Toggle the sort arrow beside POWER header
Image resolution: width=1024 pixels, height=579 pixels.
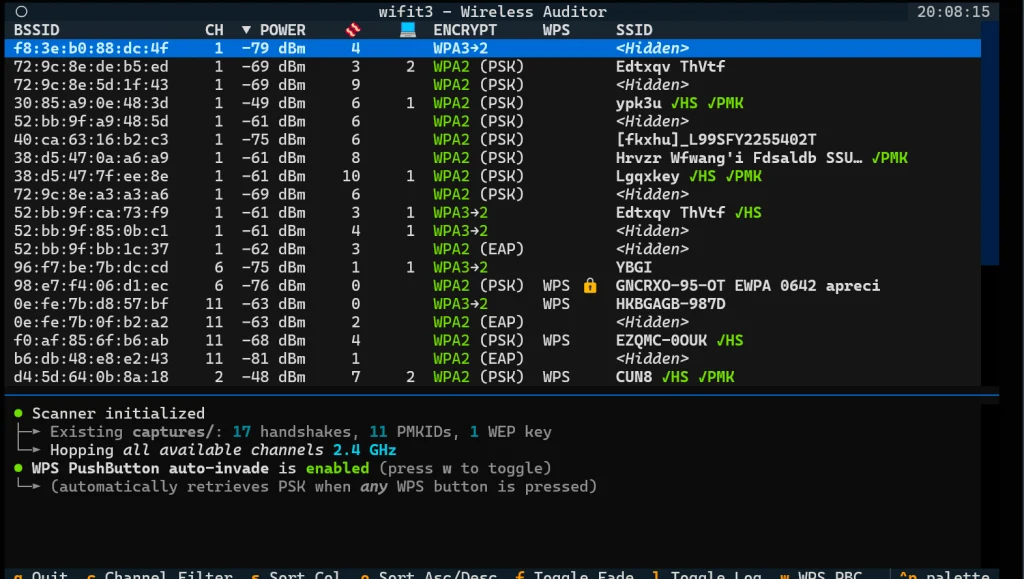tap(246, 30)
